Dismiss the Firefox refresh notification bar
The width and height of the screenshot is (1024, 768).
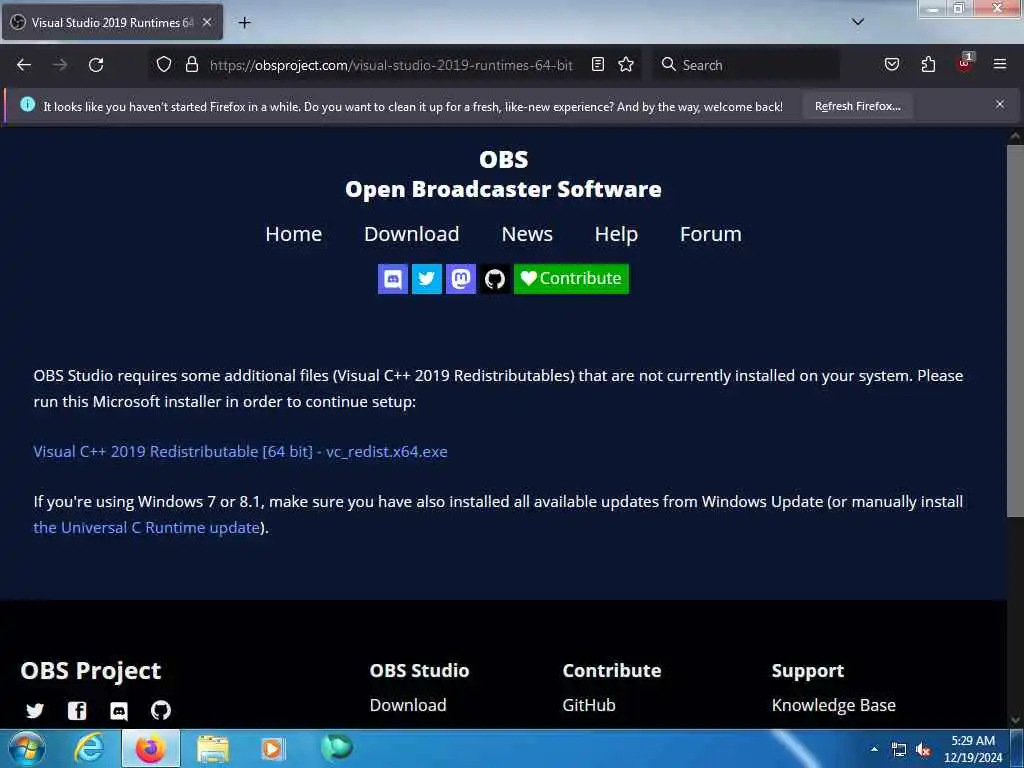1000,104
